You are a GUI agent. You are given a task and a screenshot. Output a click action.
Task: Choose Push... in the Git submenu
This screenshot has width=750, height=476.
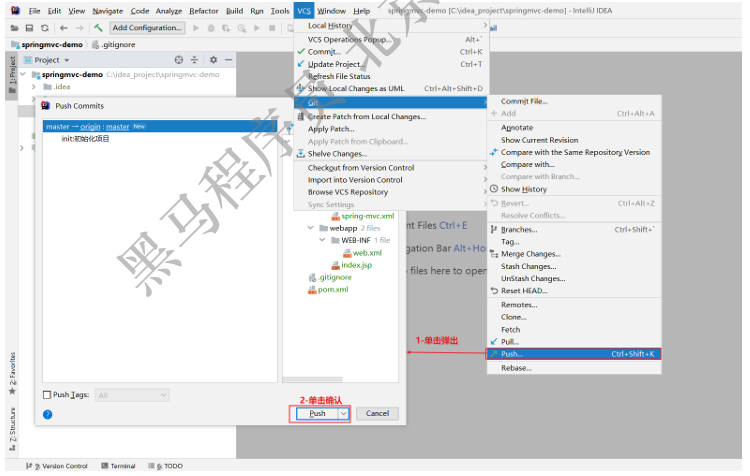pos(574,354)
